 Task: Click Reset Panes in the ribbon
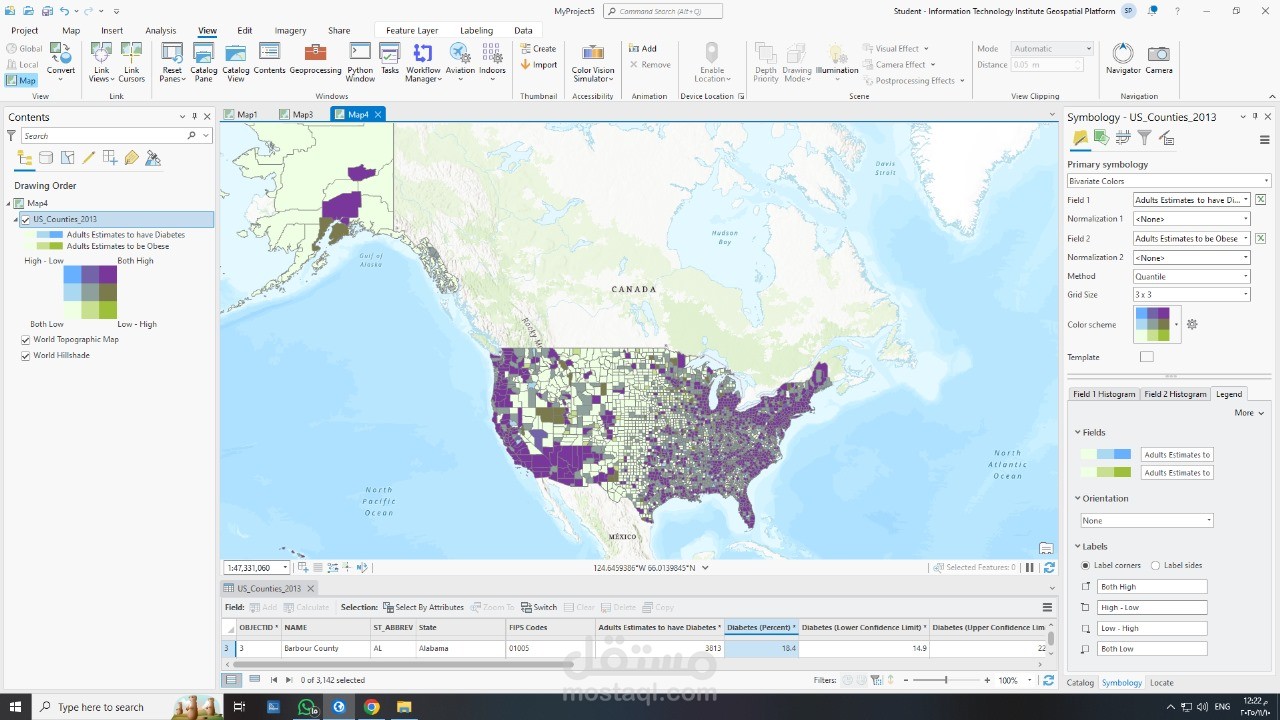(172, 61)
